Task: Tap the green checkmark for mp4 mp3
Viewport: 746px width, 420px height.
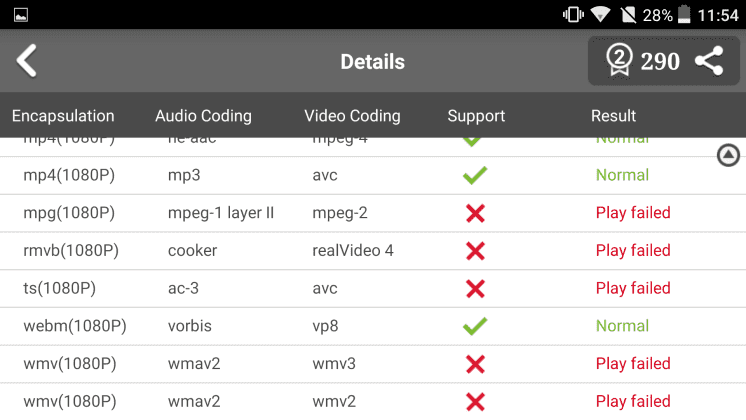Action: 475,175
